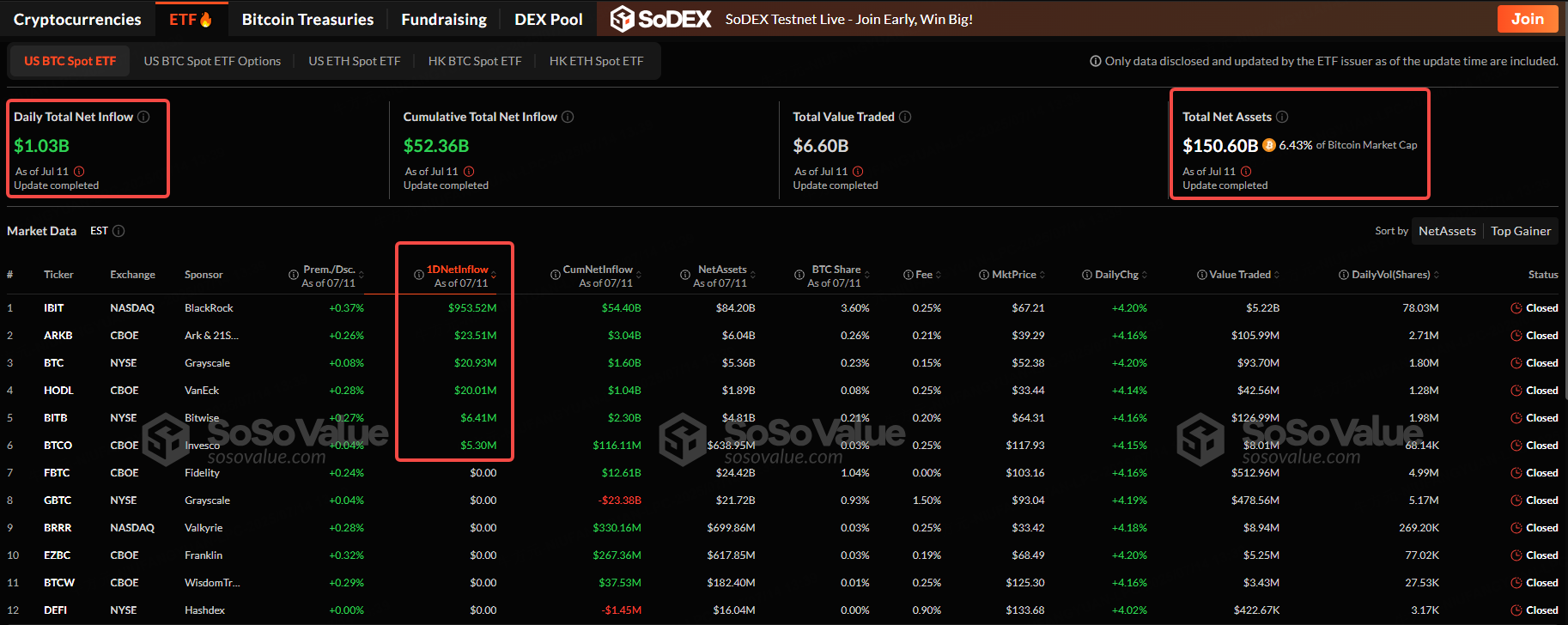Click the red alert icon under Cumulative Total Net Inflow
This screenshot has height=625, width=1568.
[x=469, y=172]
